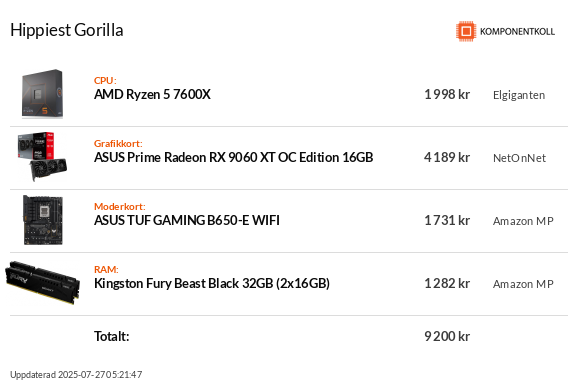Click the 1 731 kr motherboard price
577x388 pixels.
[x=447, y=220]
